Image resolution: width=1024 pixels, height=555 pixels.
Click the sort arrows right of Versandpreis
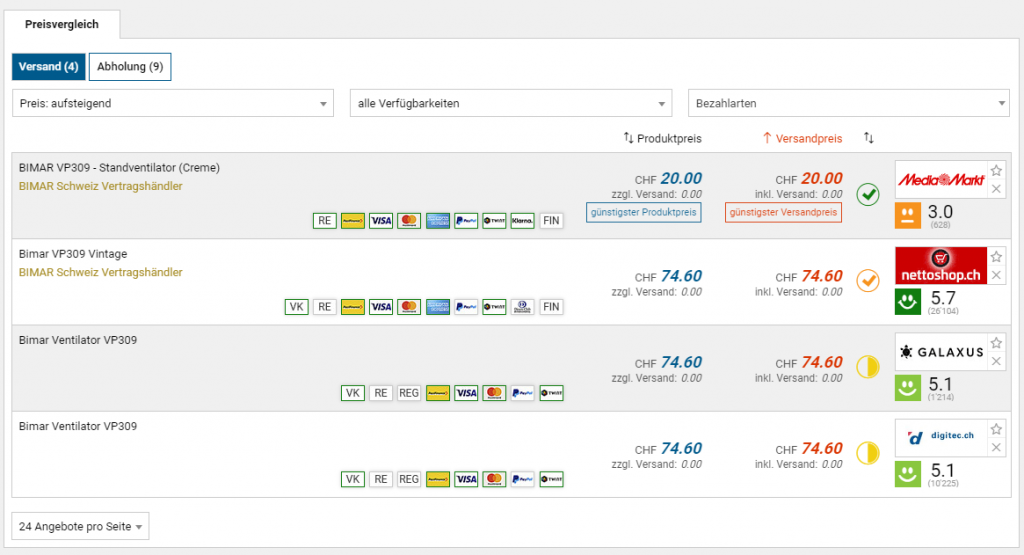(x=869, y=138)
